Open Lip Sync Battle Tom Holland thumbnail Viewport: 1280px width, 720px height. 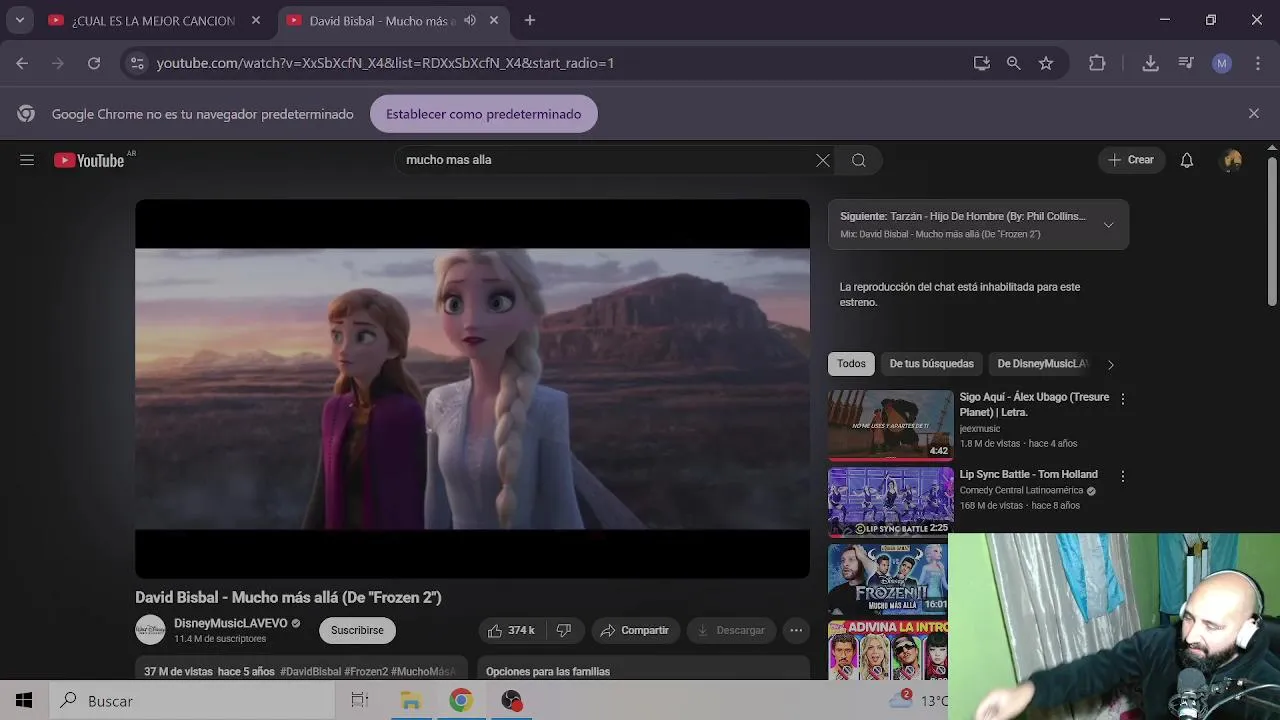890,502
